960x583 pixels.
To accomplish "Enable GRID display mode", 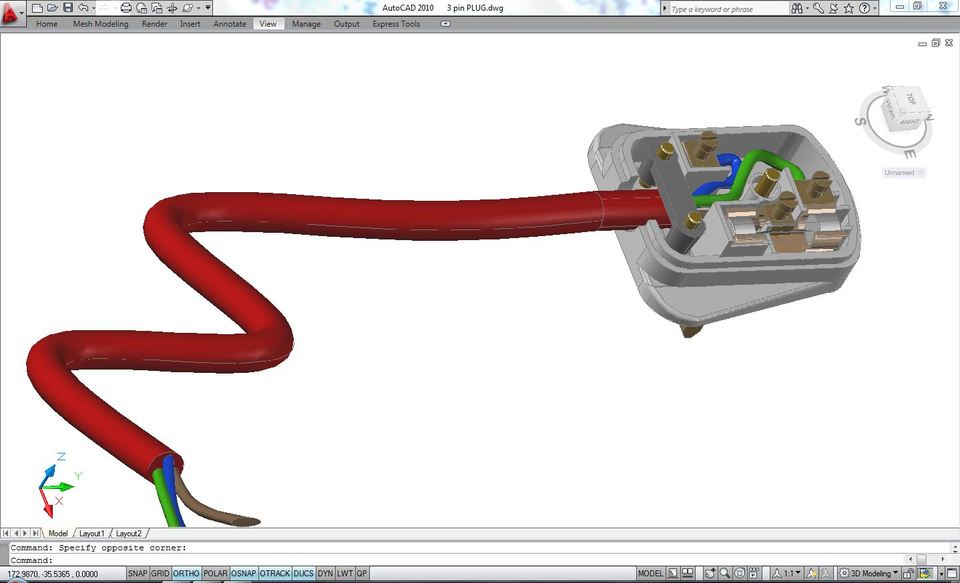I will click(x=161, y=573).
